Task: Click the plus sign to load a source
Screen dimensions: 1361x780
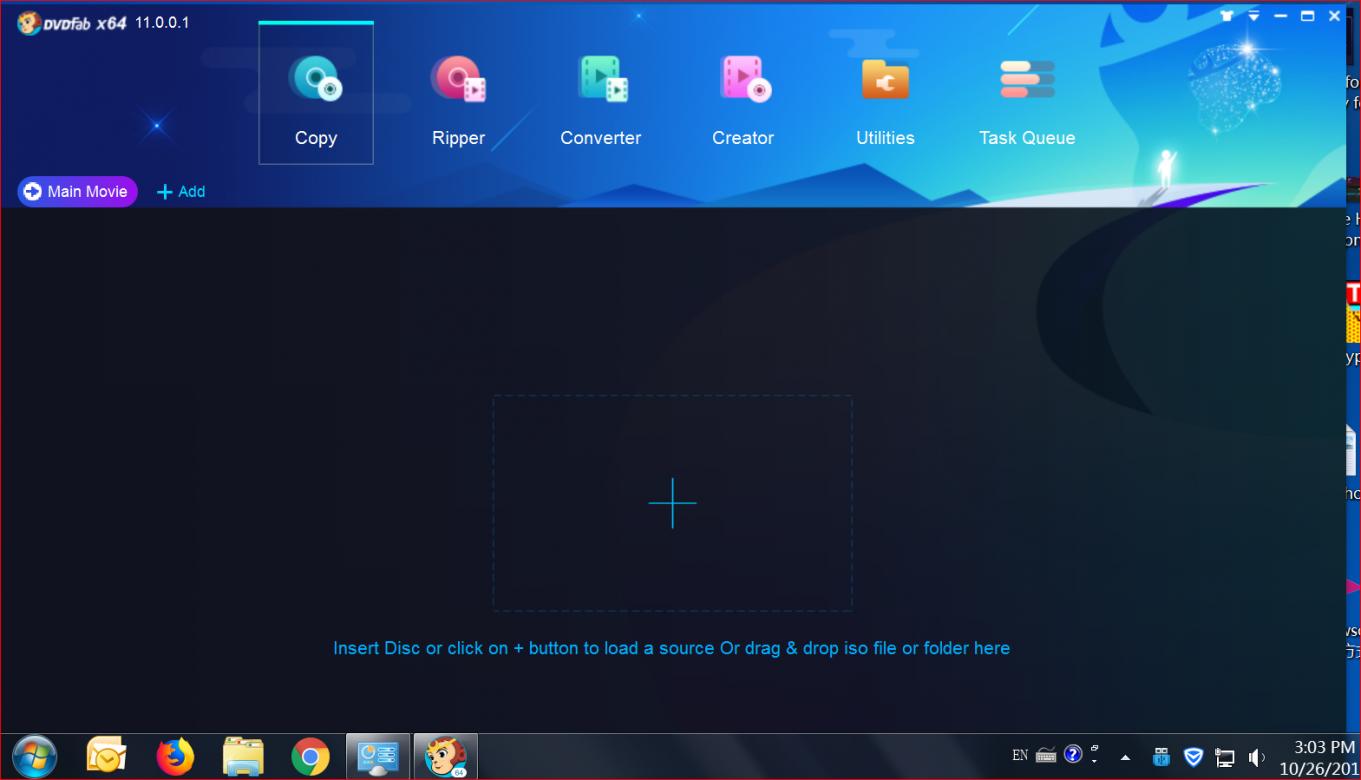Action: click(x=672, y=503)
